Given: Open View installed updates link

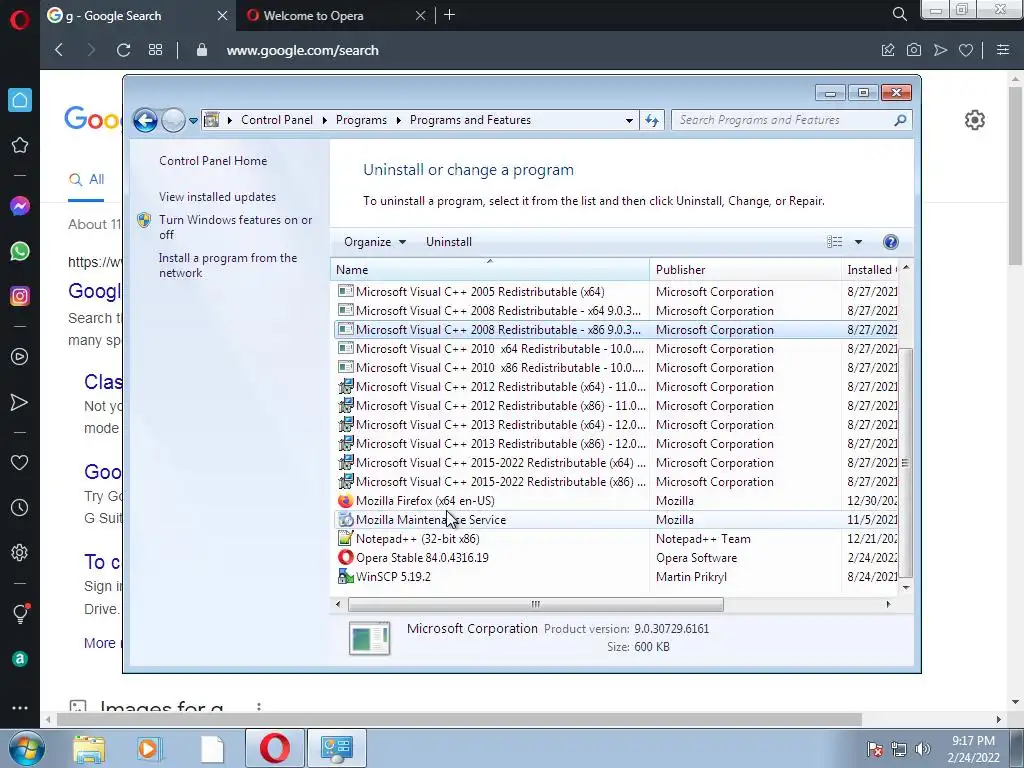Looking at the screenshot, I should pos(217,197).
